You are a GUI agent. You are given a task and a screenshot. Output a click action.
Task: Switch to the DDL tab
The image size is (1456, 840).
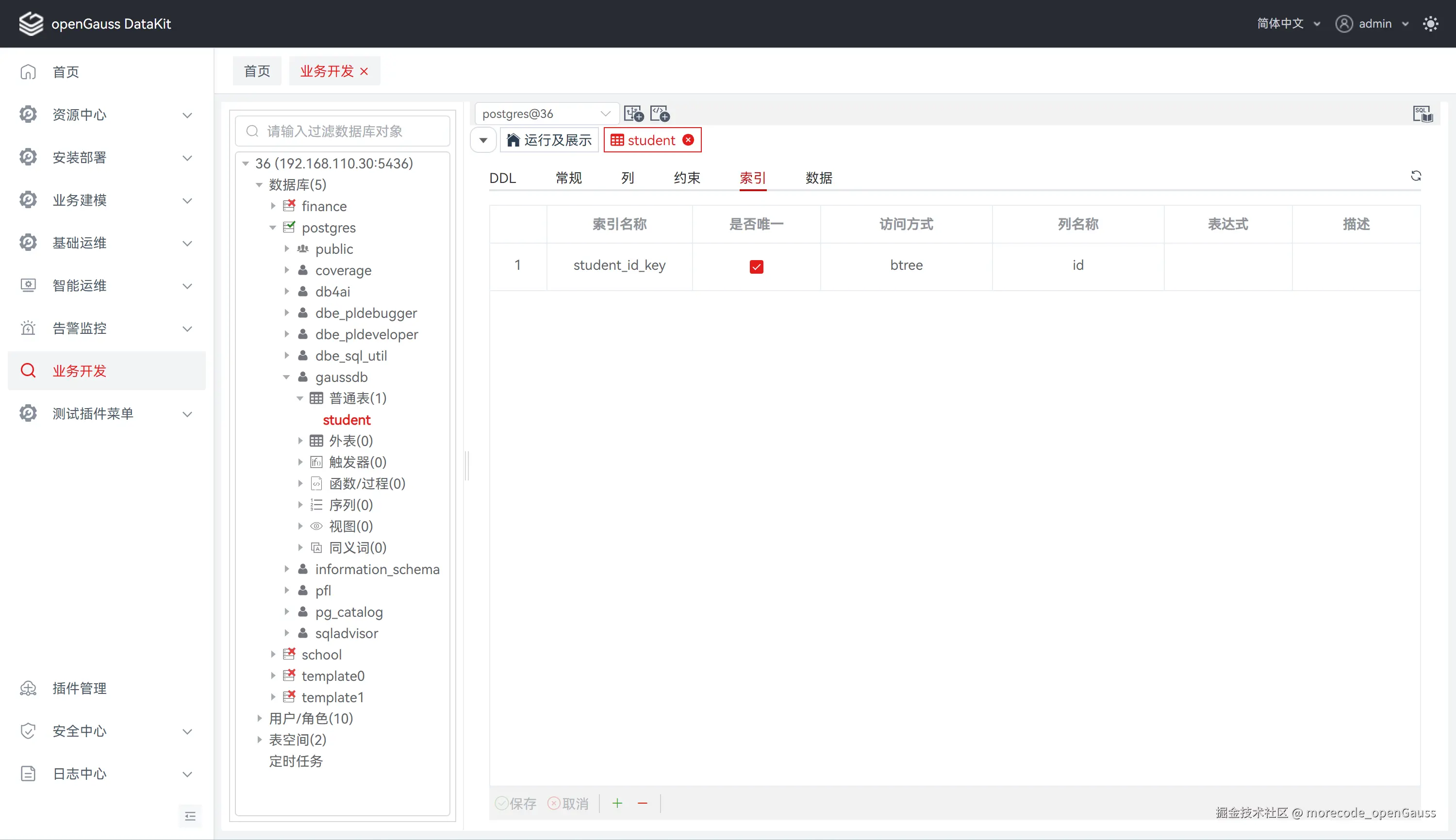(502, 178)
